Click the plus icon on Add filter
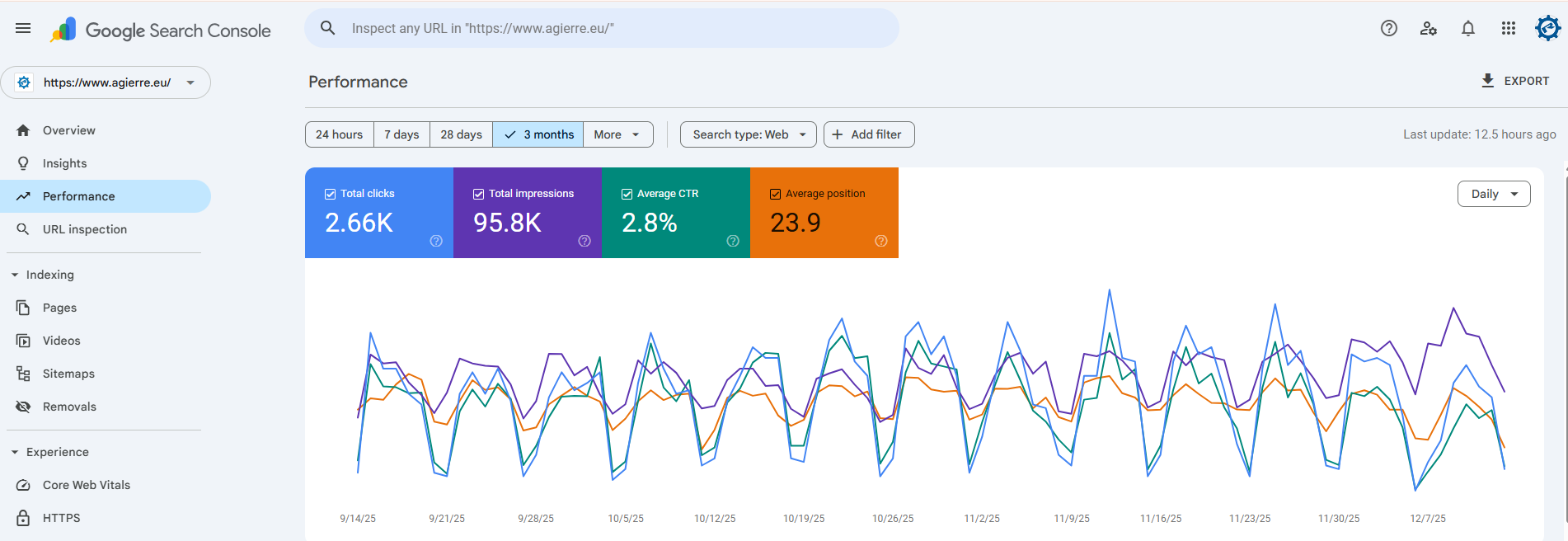 (x=838, y=134)
